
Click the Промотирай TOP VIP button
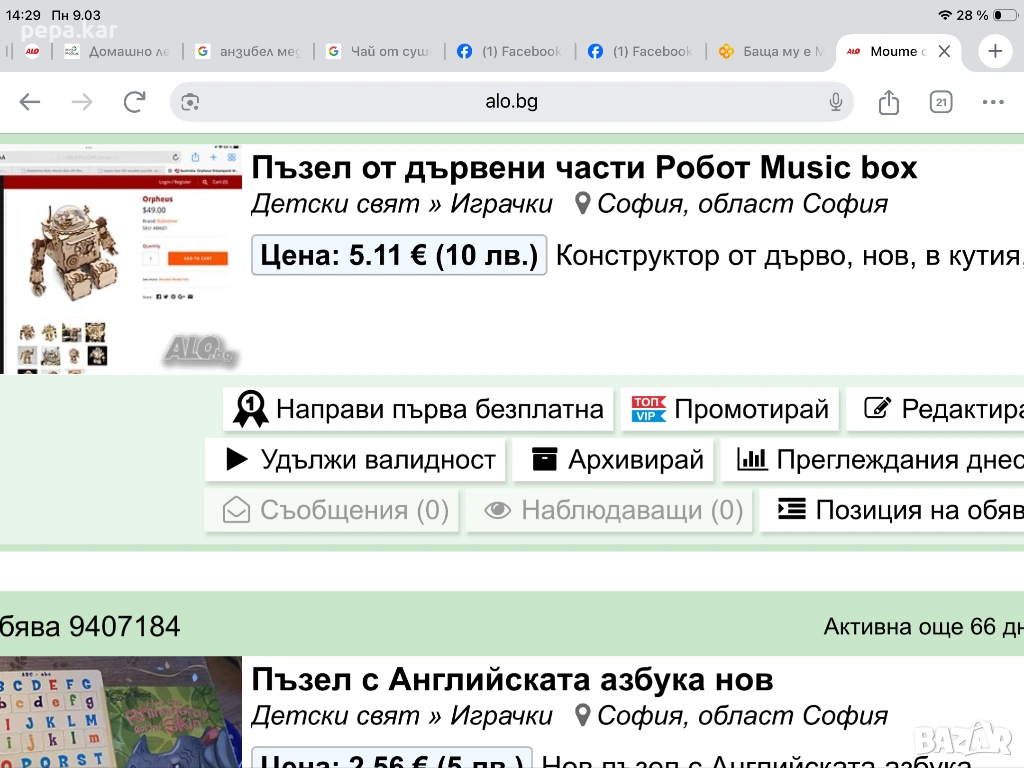(x=731, y=409)
